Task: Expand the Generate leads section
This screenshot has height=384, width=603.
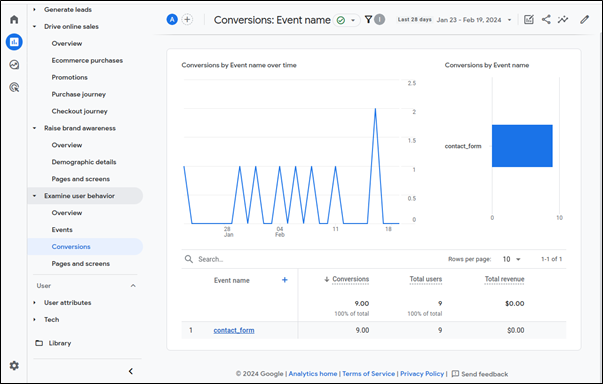Action: click(34, 9)
